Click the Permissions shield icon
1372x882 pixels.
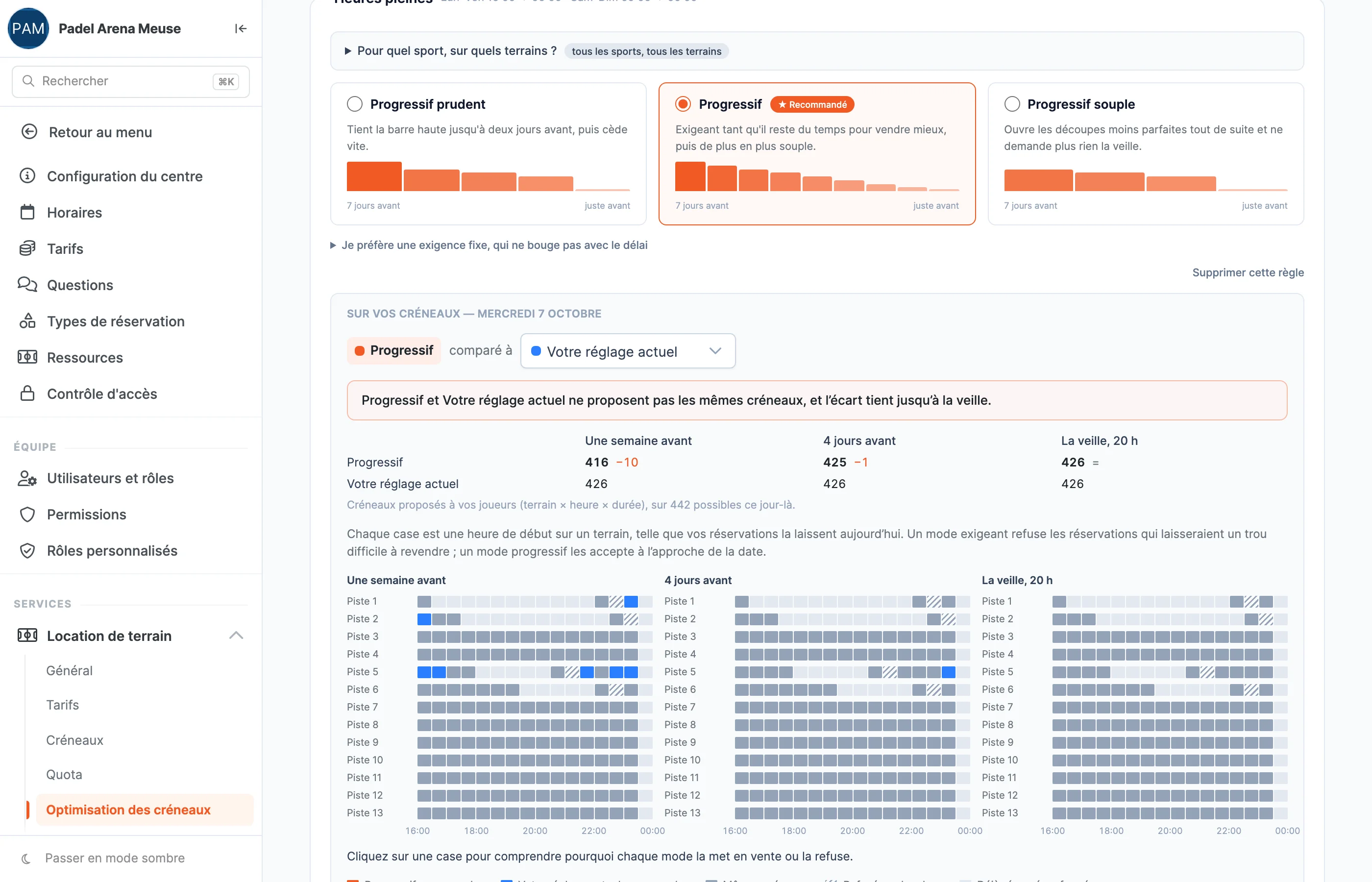[27, 514]
